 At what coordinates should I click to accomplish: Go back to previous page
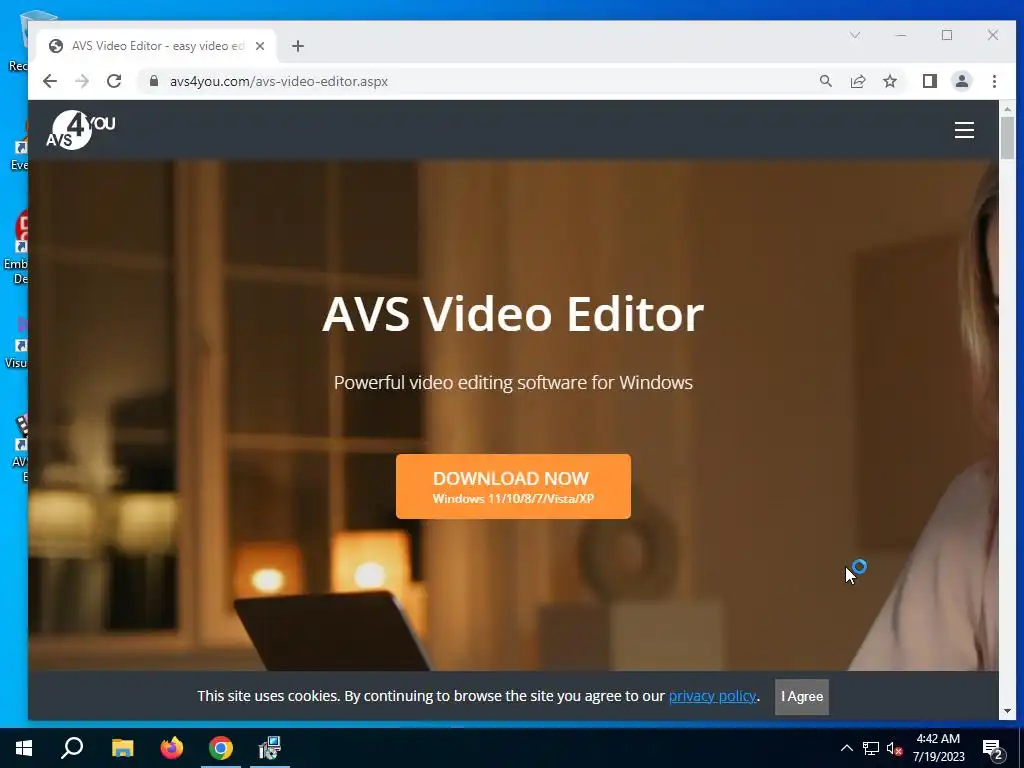(50, 81)
